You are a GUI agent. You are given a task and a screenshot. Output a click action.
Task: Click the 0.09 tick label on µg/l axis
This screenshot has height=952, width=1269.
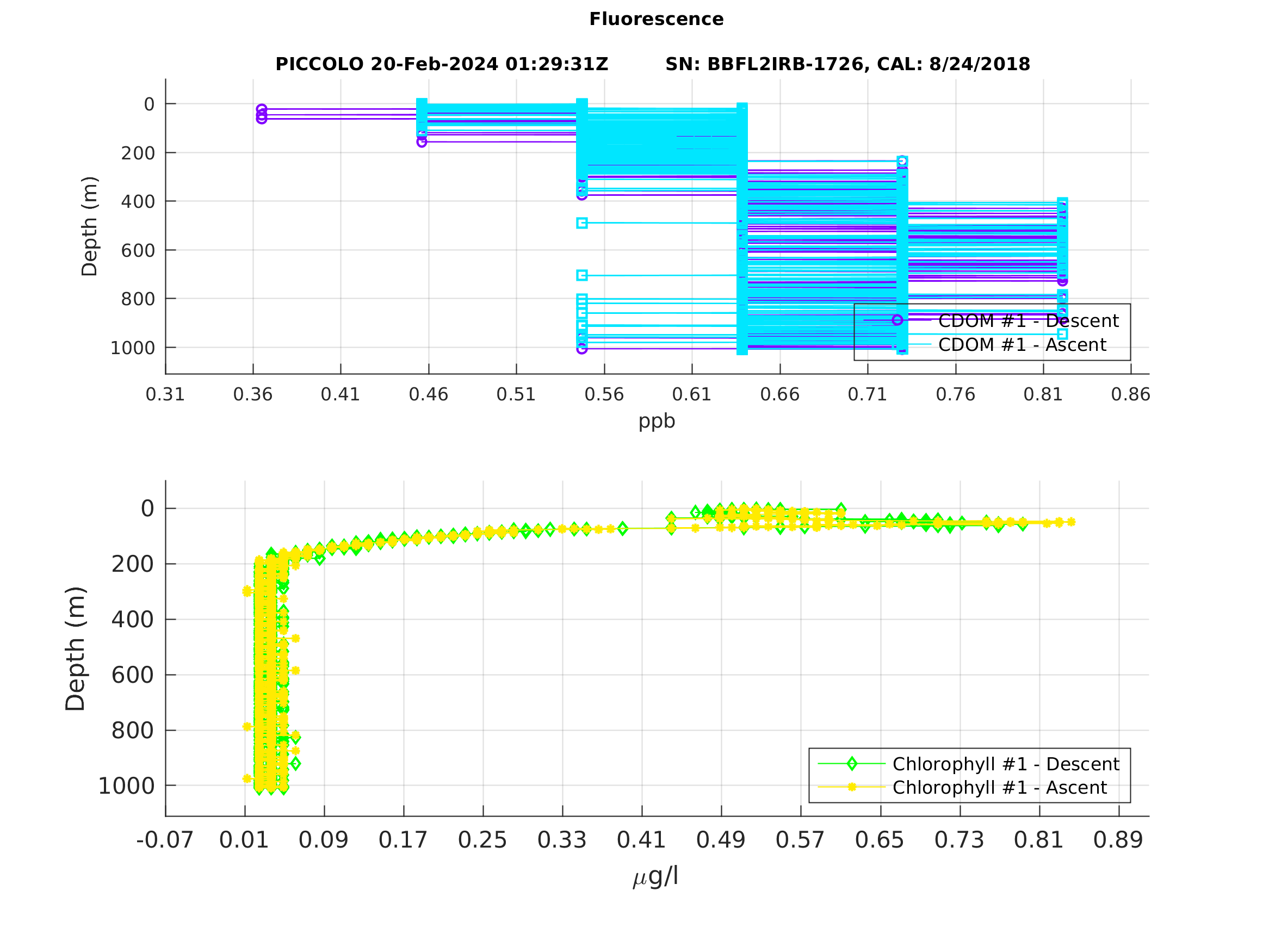(x=324, y=839)
